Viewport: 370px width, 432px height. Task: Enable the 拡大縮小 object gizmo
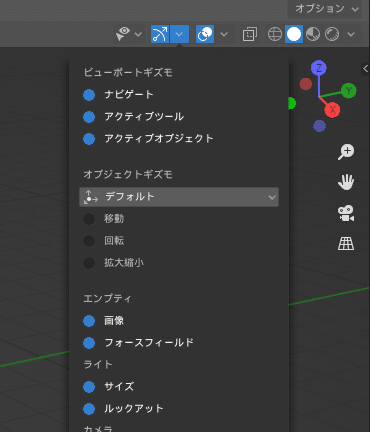tap(89, 263)
